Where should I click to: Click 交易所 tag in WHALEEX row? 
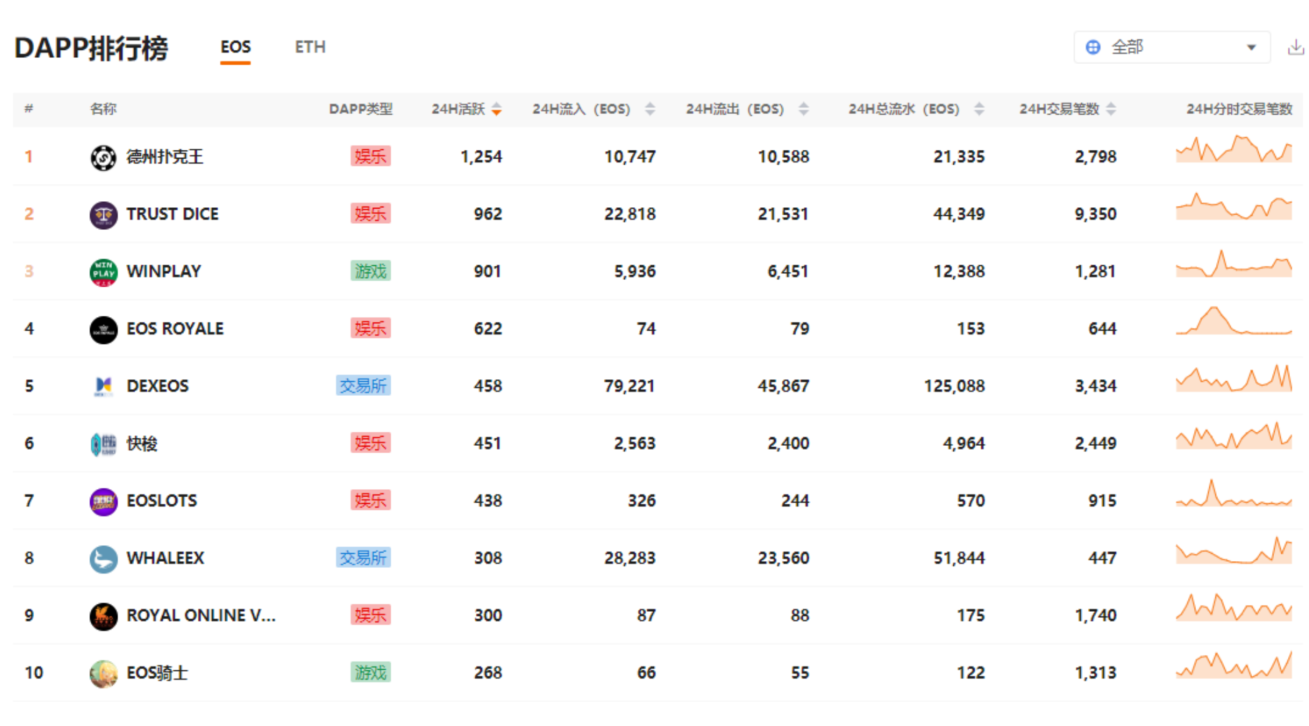363,558
